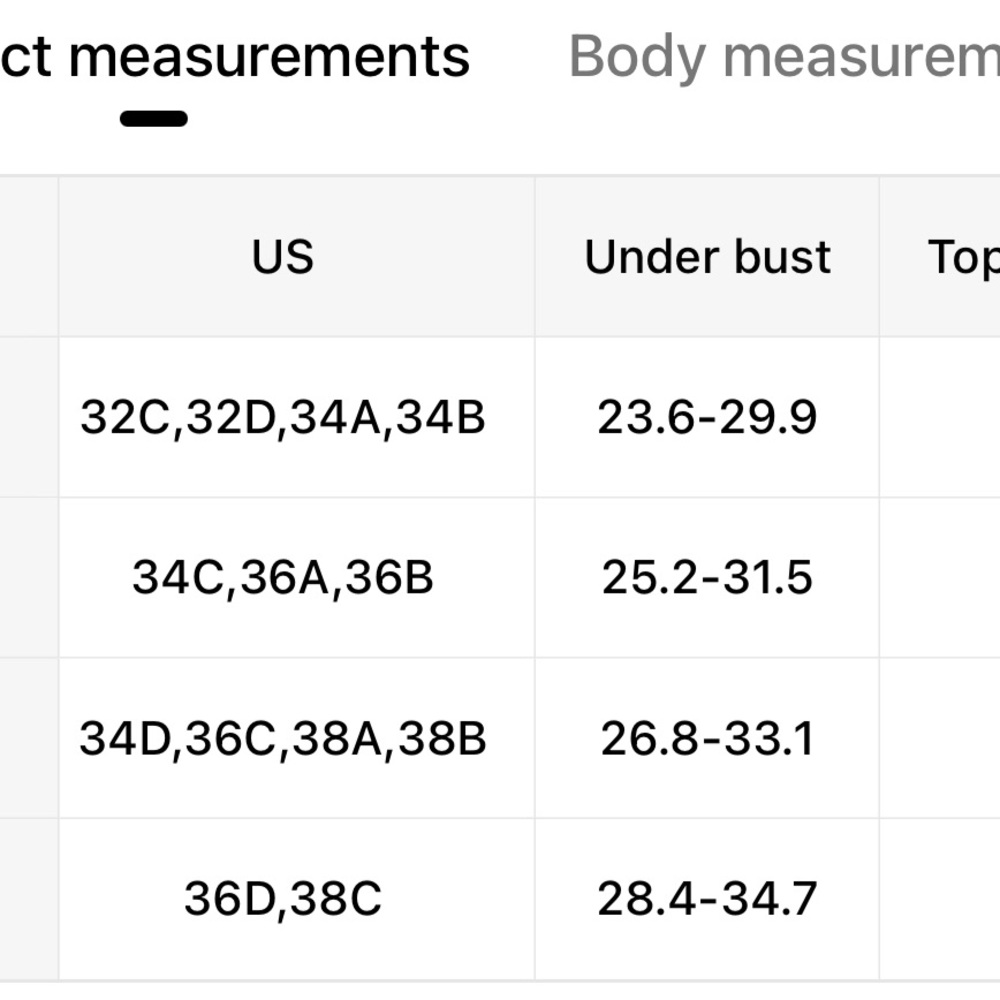Viewport: 1000px width, 1000px height.
Task: Click the empty Top cell in 36D,38C row
Action: tap(940, 899)
